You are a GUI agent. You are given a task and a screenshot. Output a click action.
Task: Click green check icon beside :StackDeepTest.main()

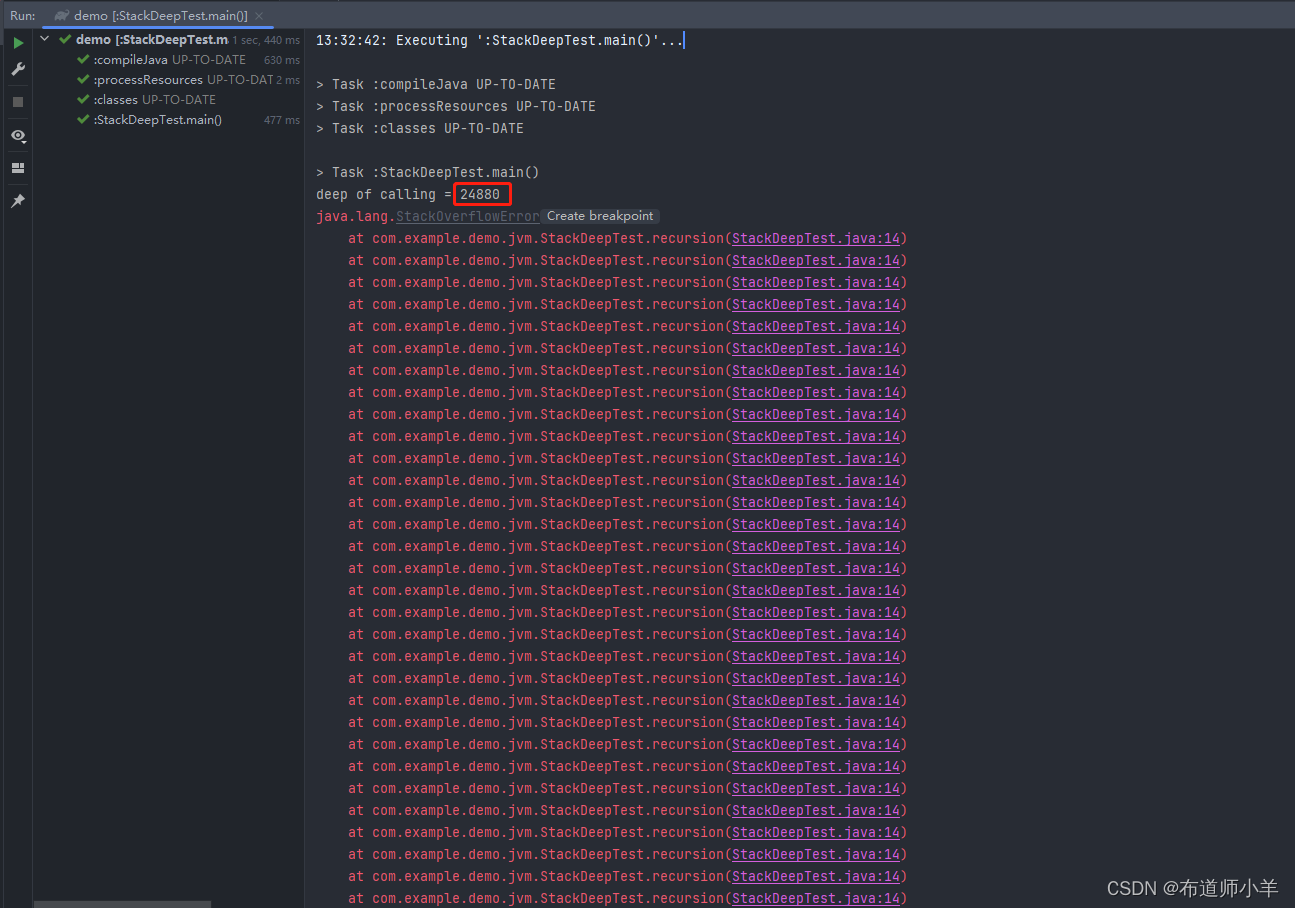(83, 120)
